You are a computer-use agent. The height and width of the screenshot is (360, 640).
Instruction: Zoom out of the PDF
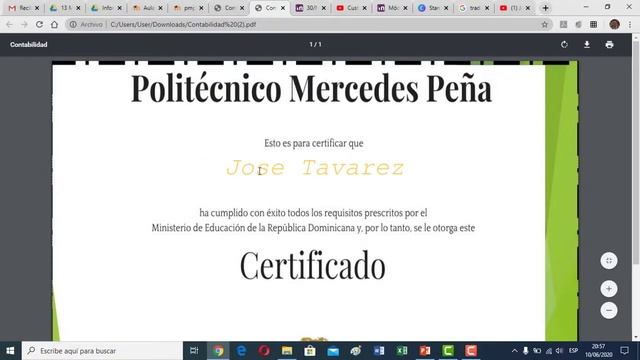point(609,311)
